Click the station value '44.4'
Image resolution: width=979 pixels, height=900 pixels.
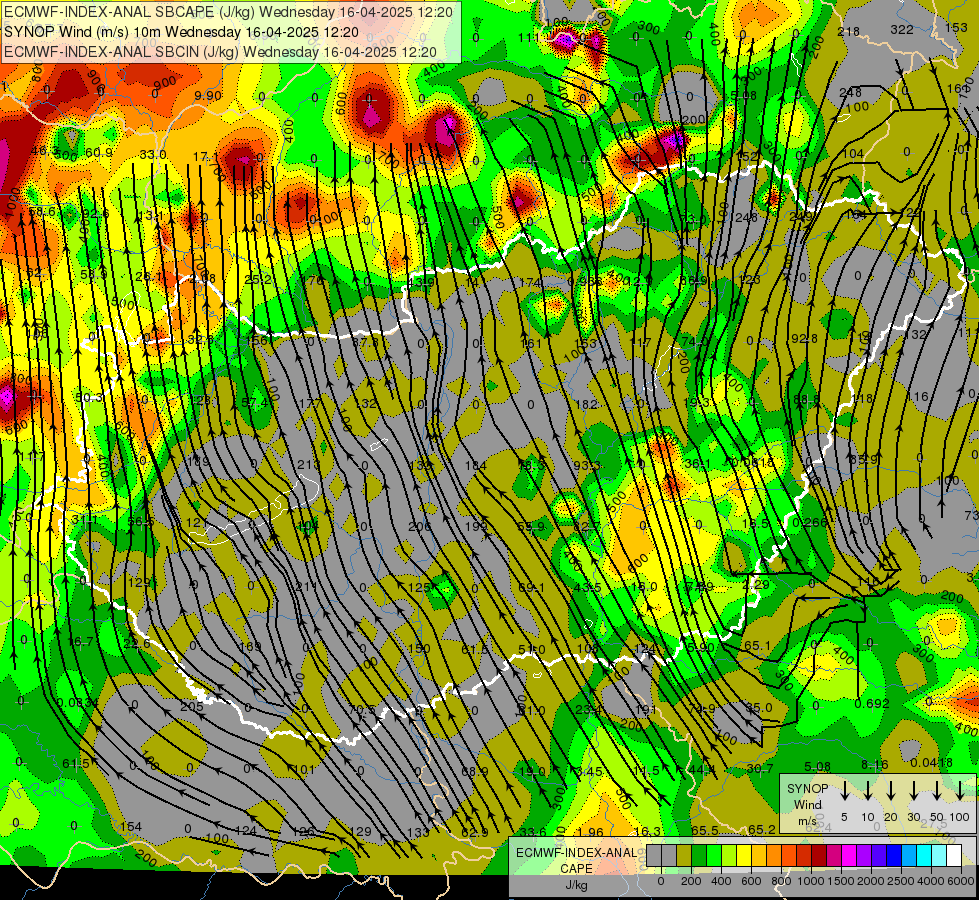click(702, 770)
